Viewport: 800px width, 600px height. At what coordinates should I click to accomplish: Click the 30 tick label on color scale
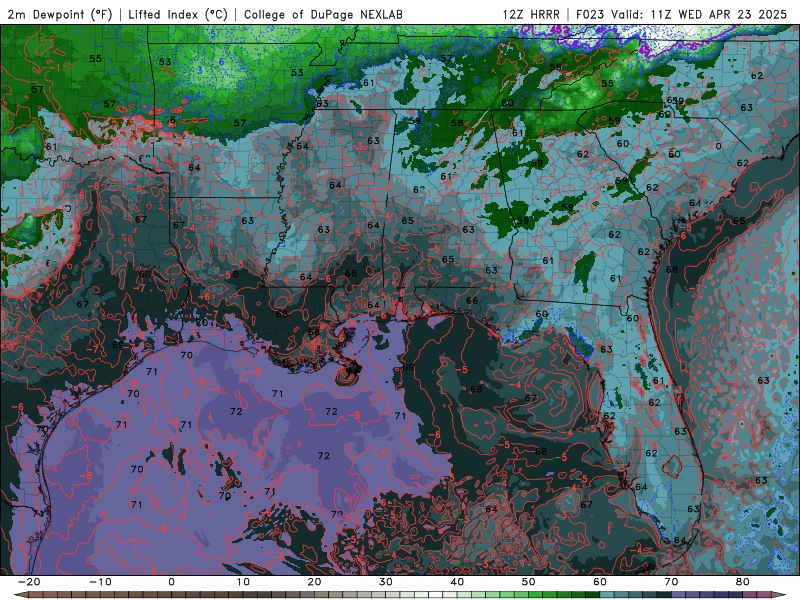[x=386, y=582]
